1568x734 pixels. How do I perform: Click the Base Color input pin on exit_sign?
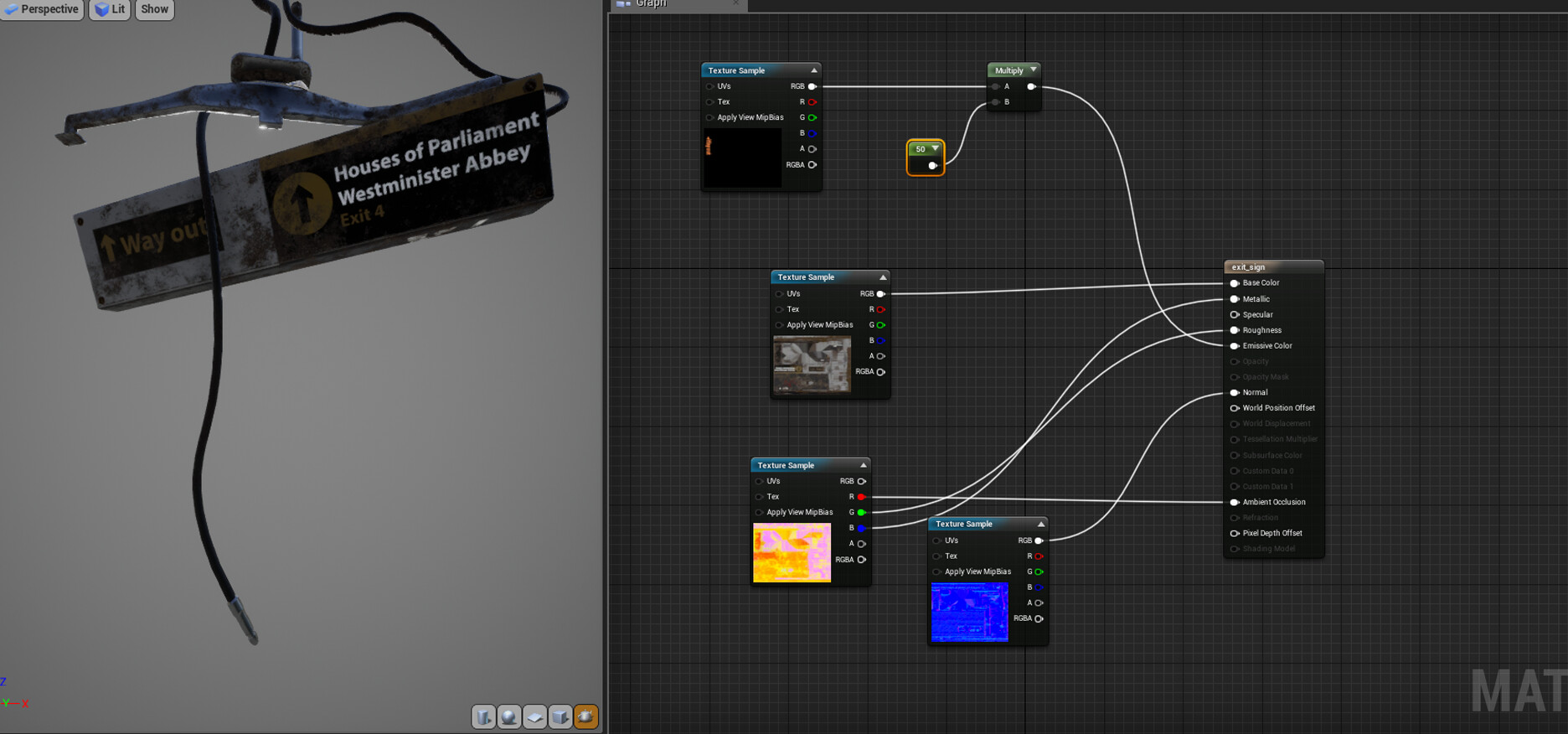point(1235,283)
